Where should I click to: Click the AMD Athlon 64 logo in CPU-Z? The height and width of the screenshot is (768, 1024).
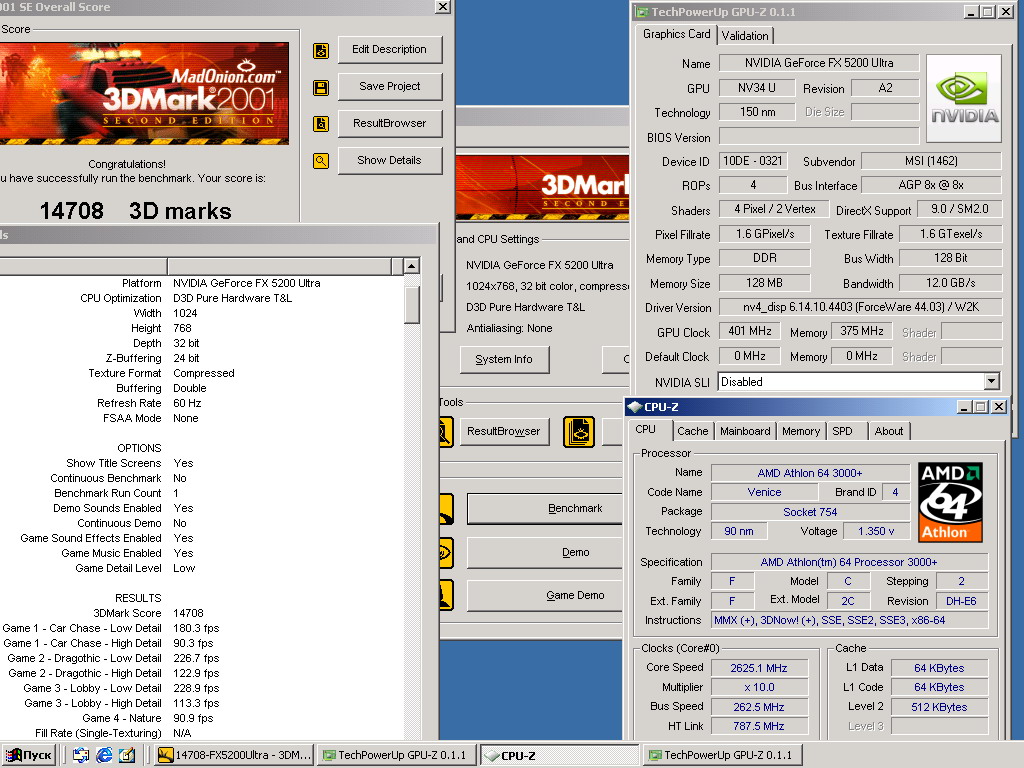tap(950, 502)
